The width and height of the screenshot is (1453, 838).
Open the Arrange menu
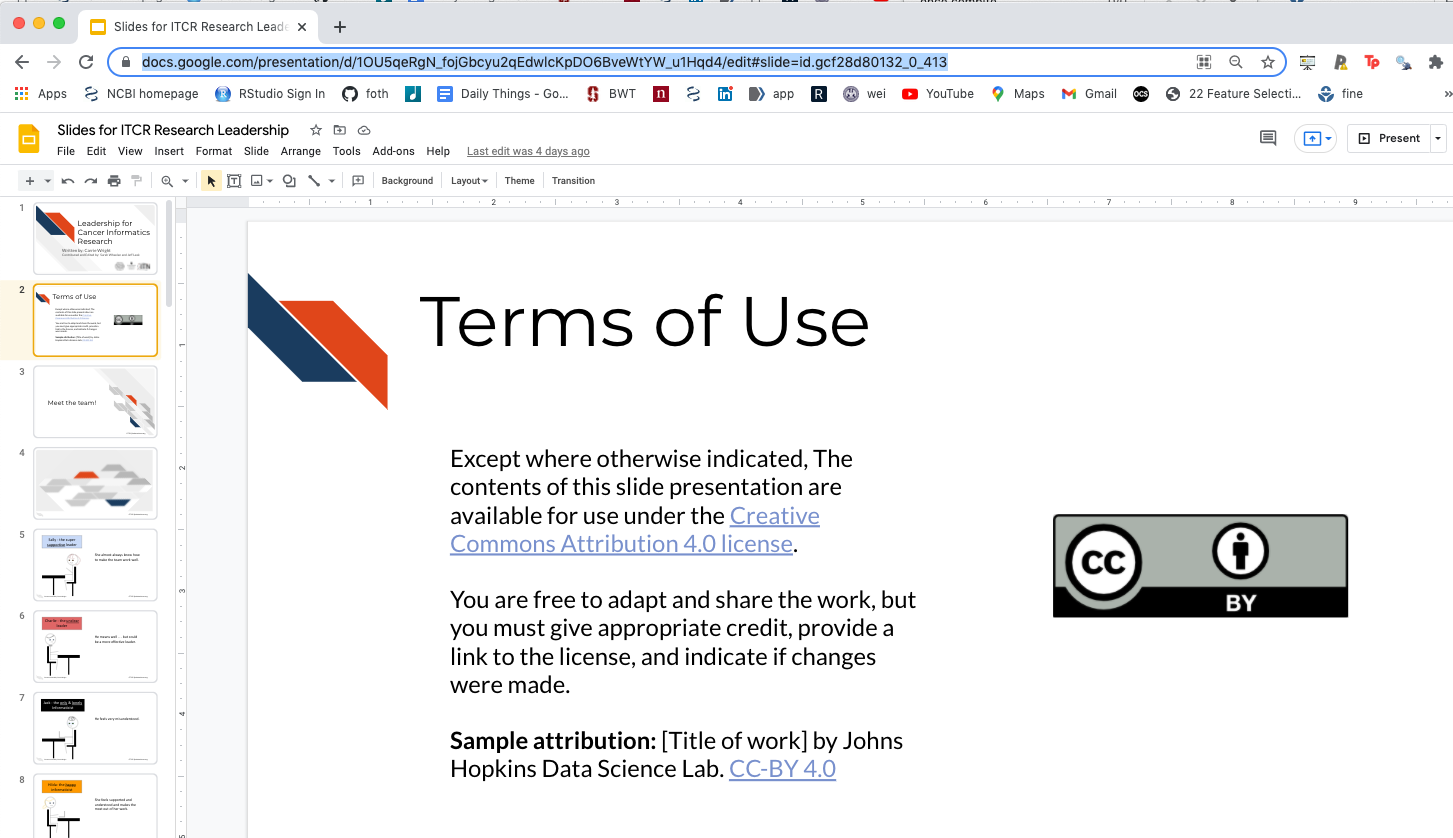301,151
